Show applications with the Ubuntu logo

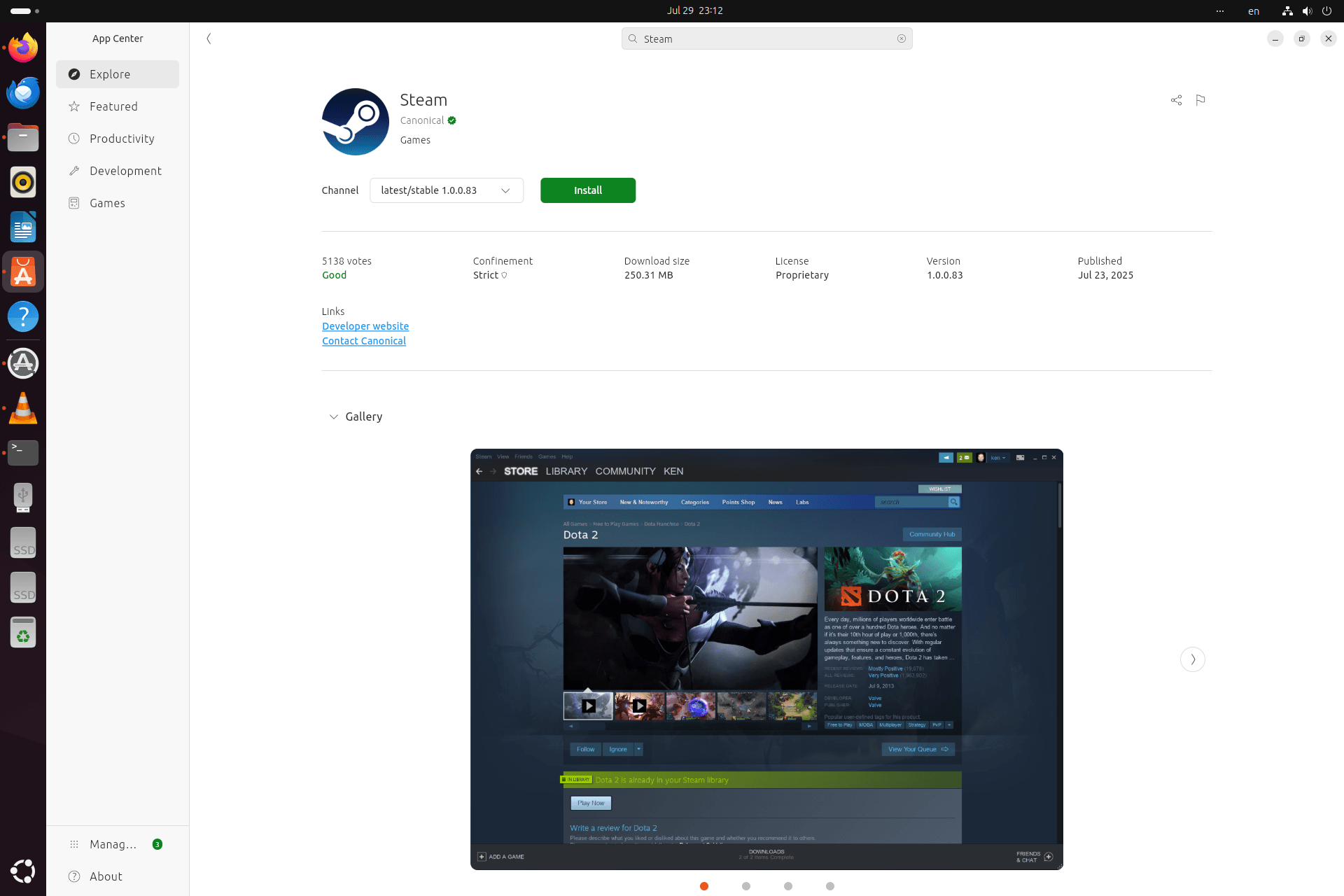point(23,871)
